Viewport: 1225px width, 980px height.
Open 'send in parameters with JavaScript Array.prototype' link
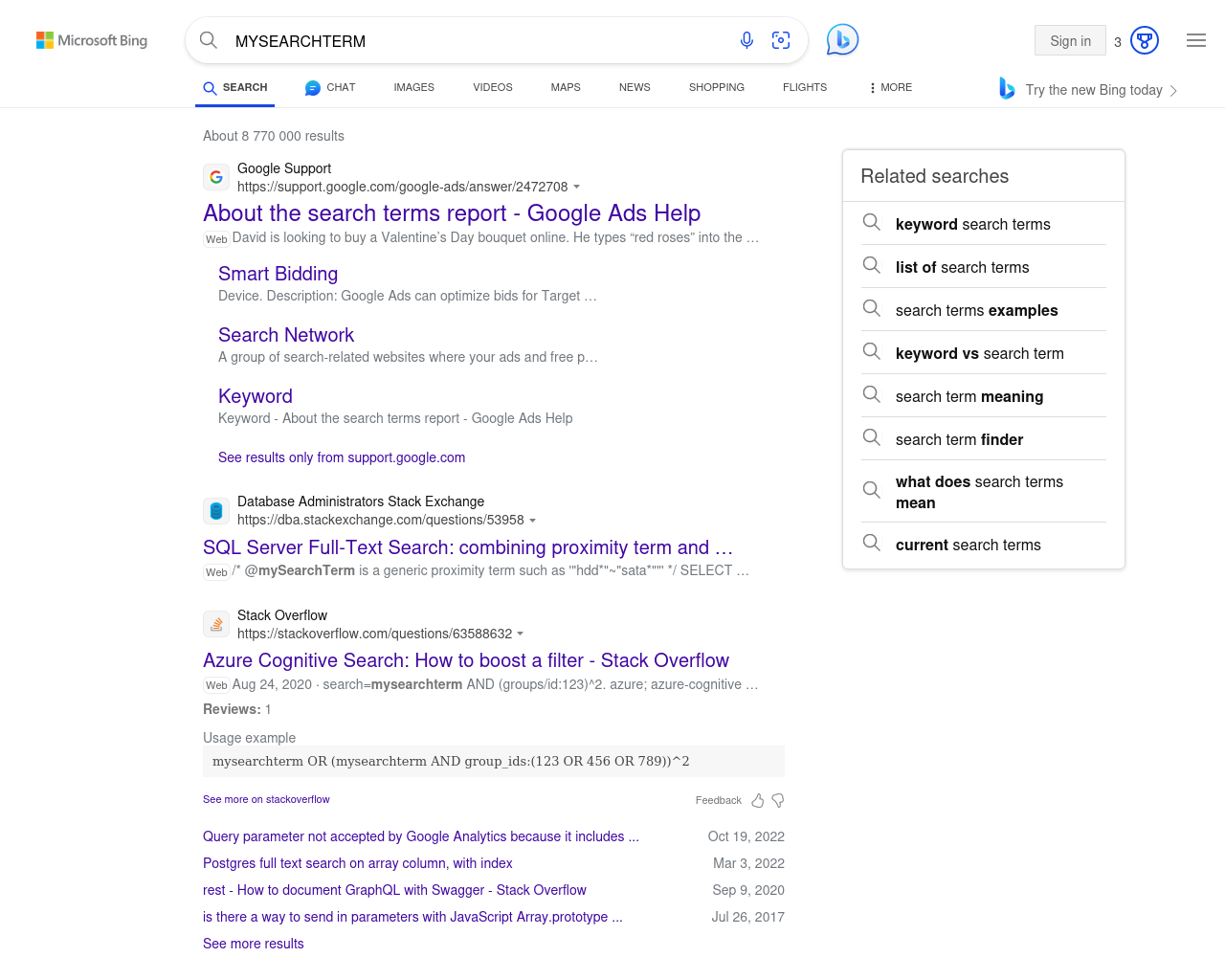pos(412,917)
